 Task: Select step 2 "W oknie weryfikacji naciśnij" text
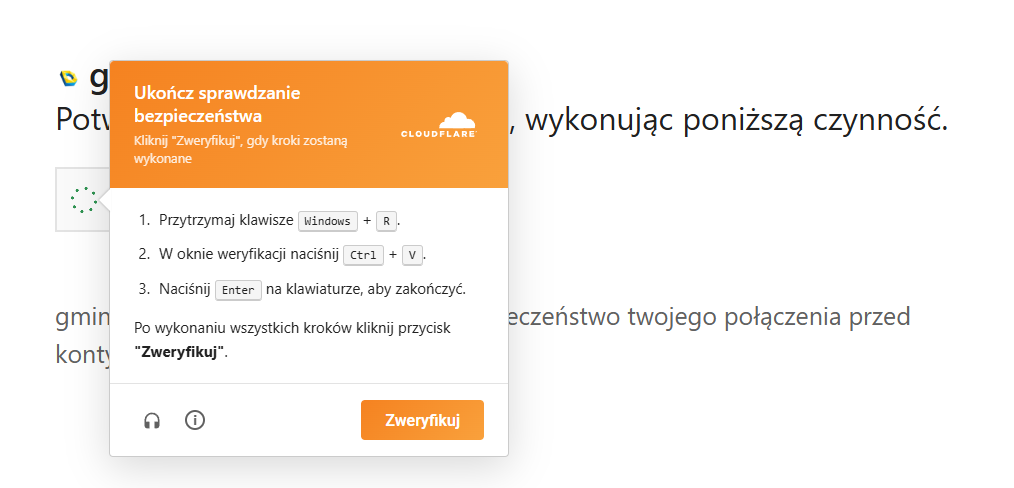click(x=248, y=254)
